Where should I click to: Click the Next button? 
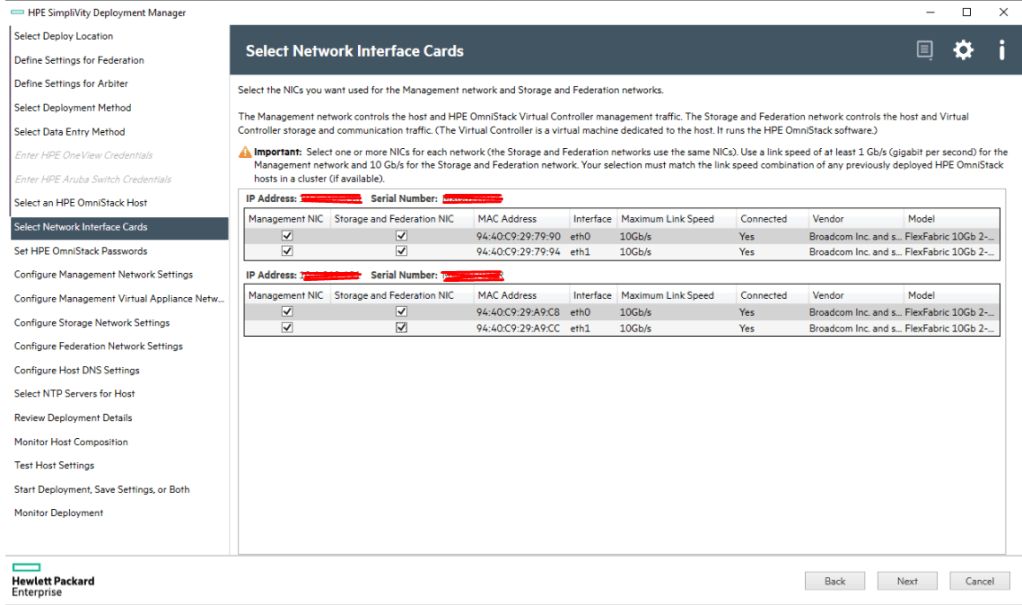907,581
